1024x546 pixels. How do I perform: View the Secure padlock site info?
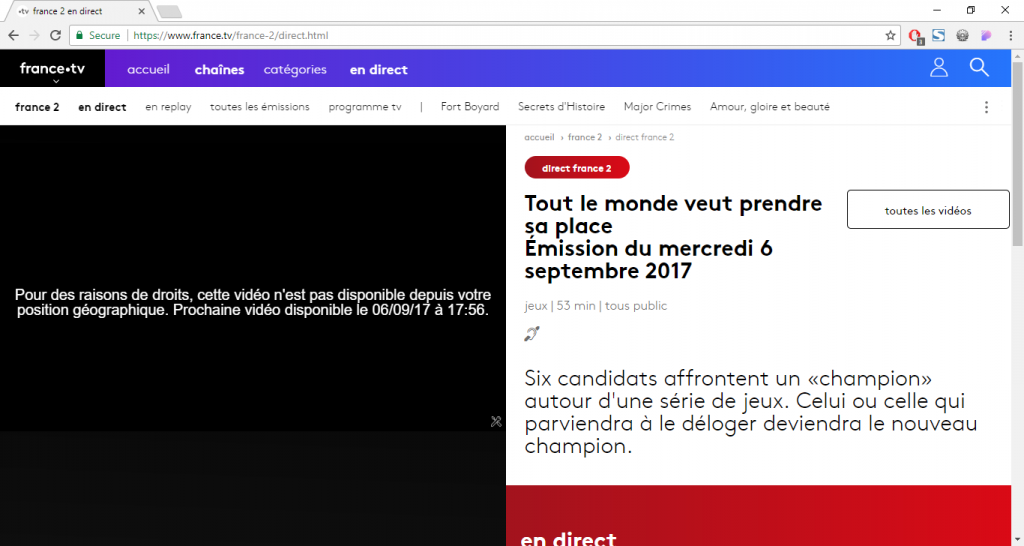98,35
